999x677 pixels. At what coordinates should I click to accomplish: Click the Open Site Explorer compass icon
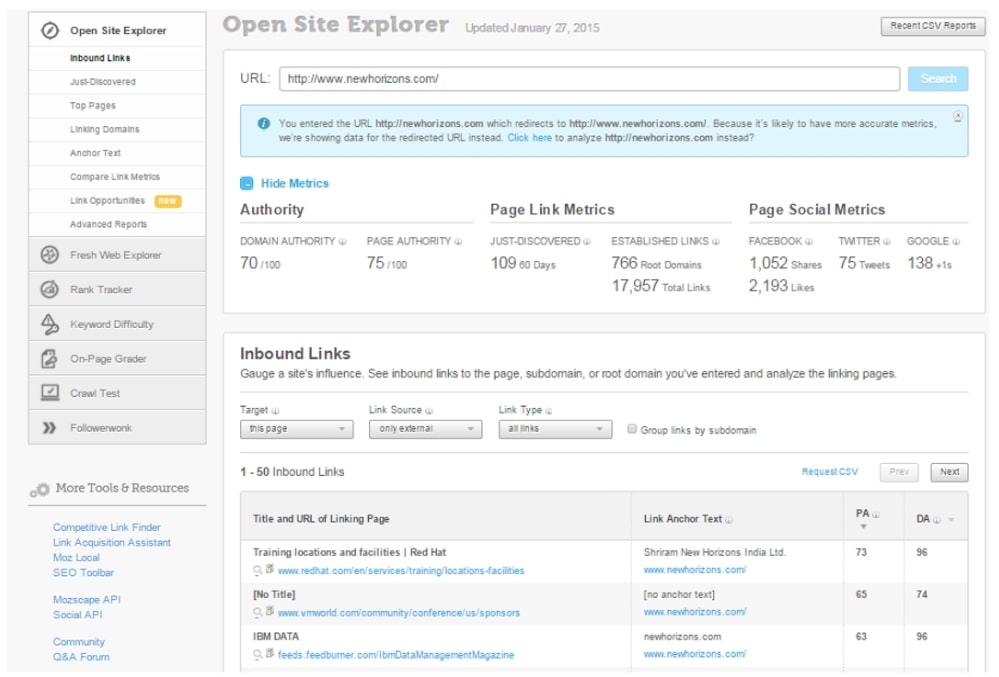[x=50, y=31]
